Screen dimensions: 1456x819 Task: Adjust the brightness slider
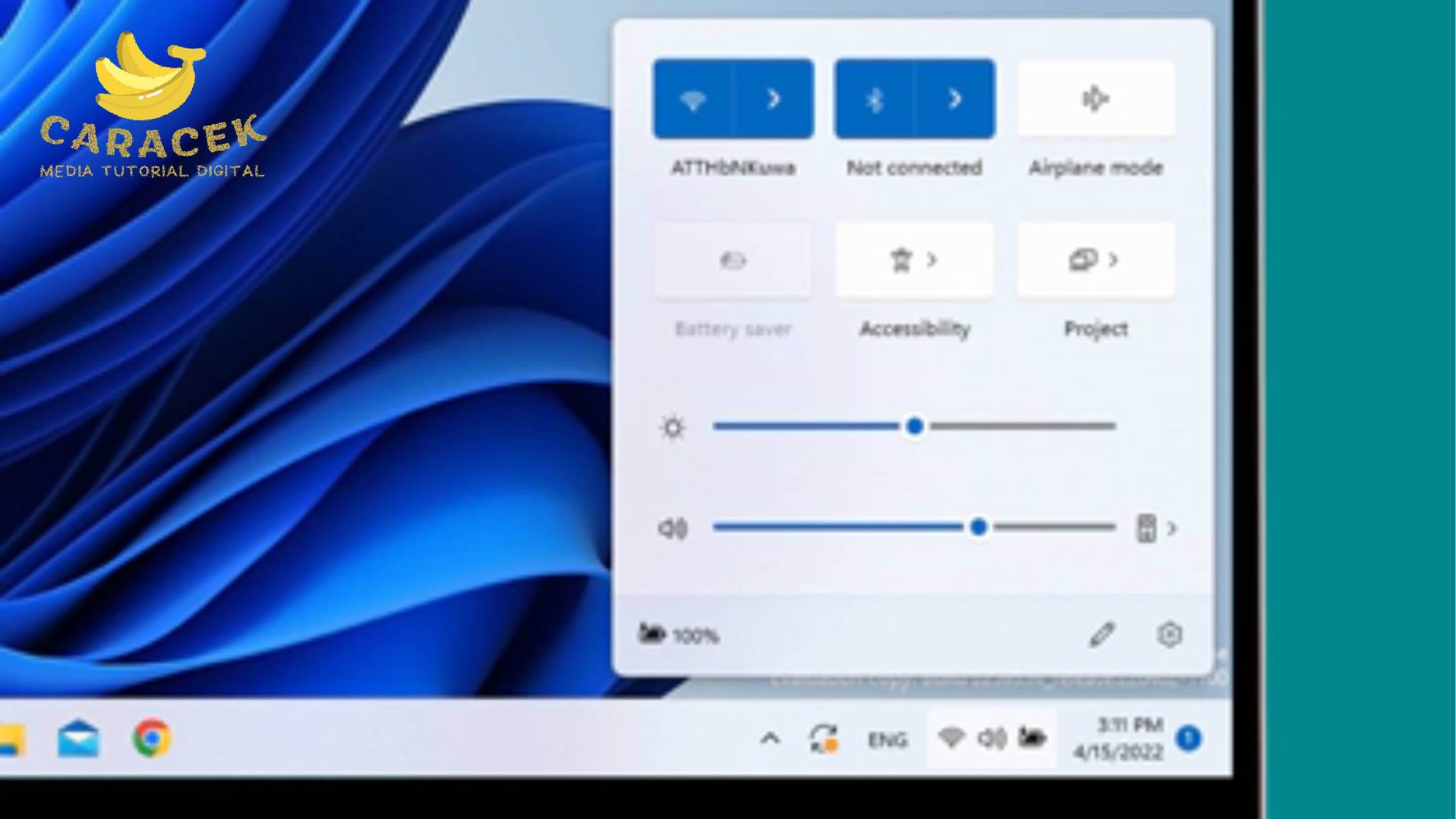pyautogui.click(x=915, y=426)
